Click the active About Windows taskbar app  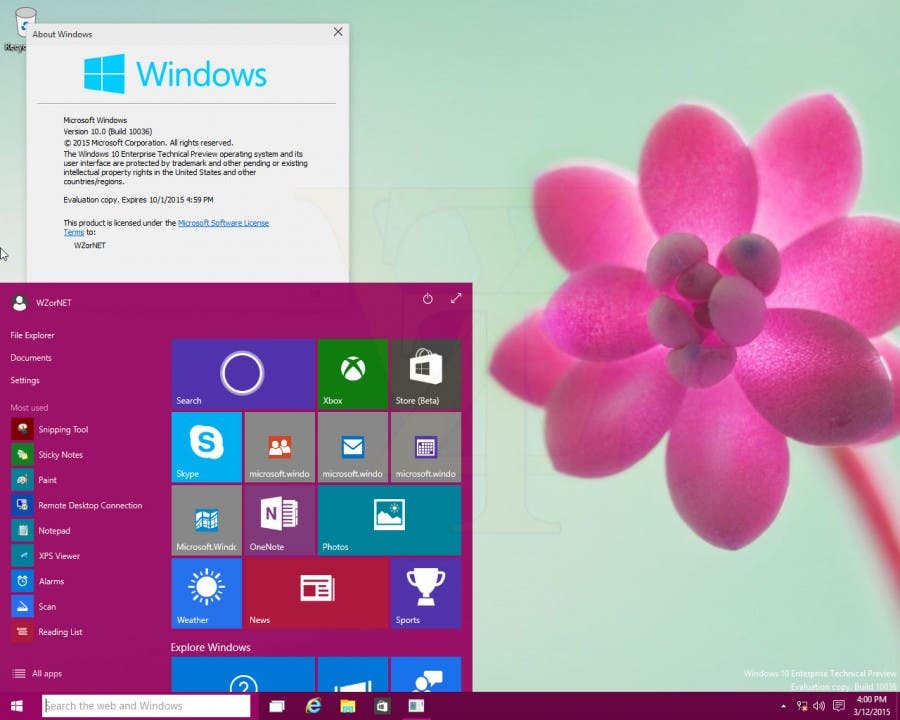pos(417,706)
